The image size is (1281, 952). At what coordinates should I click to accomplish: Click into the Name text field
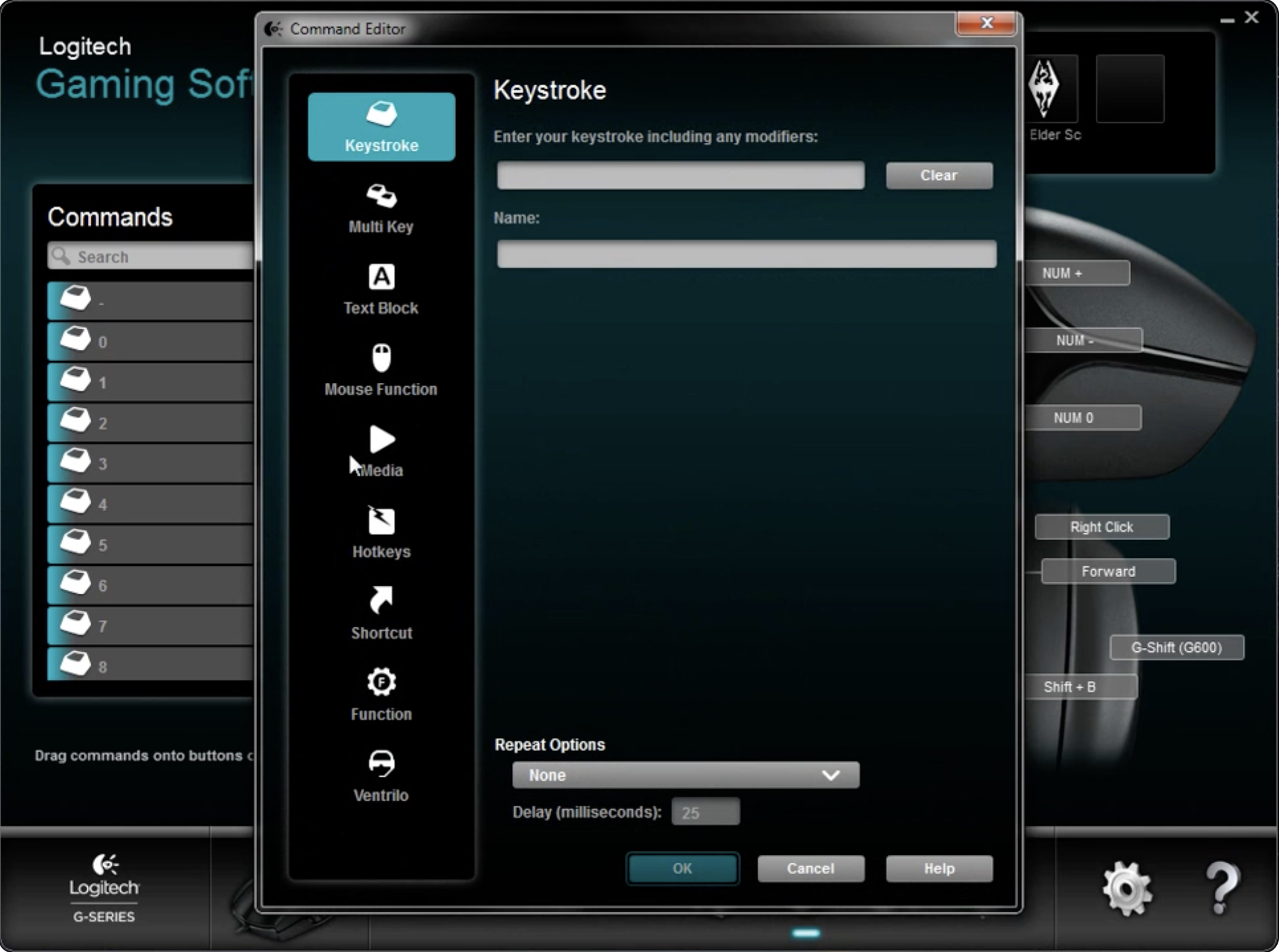click(746, 254)
